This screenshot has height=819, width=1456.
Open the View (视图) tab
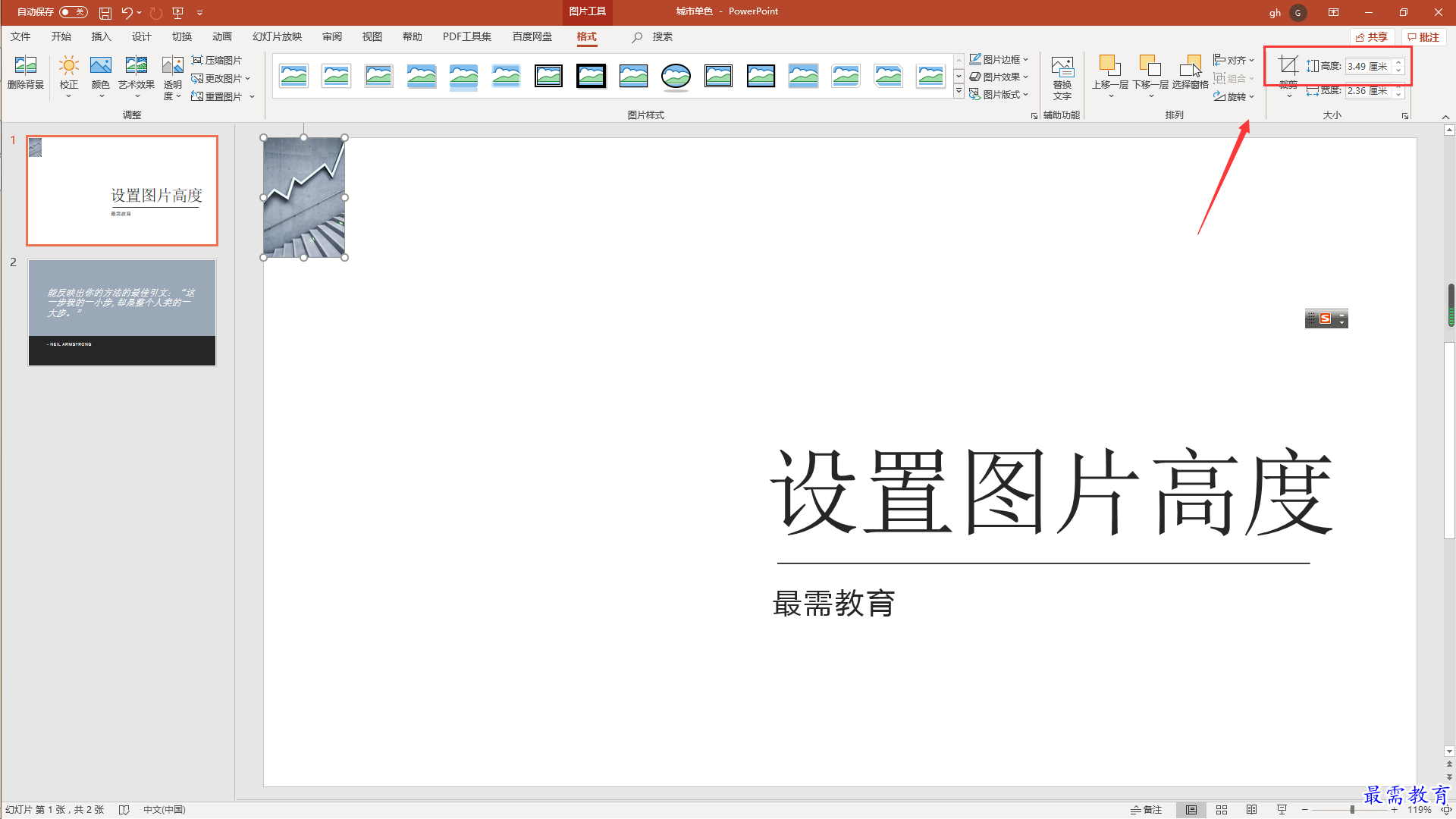pyautogui.click(x=372, y=36)
